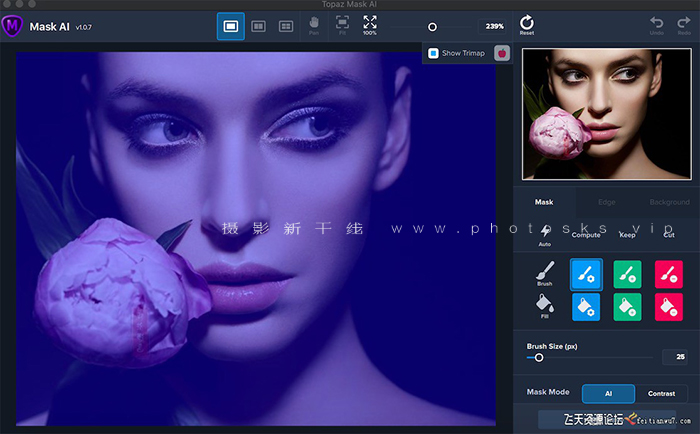This screenshot has height=434, width=700.
Task: Set Mask Mode to Contrast
Action: click(x=661, y=393)
